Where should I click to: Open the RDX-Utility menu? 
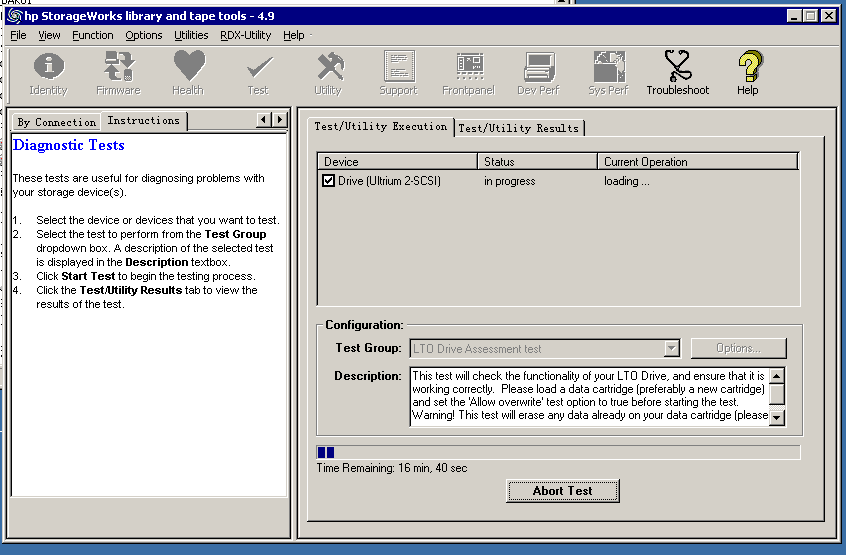pyautogui.click(x=245, y=35)
